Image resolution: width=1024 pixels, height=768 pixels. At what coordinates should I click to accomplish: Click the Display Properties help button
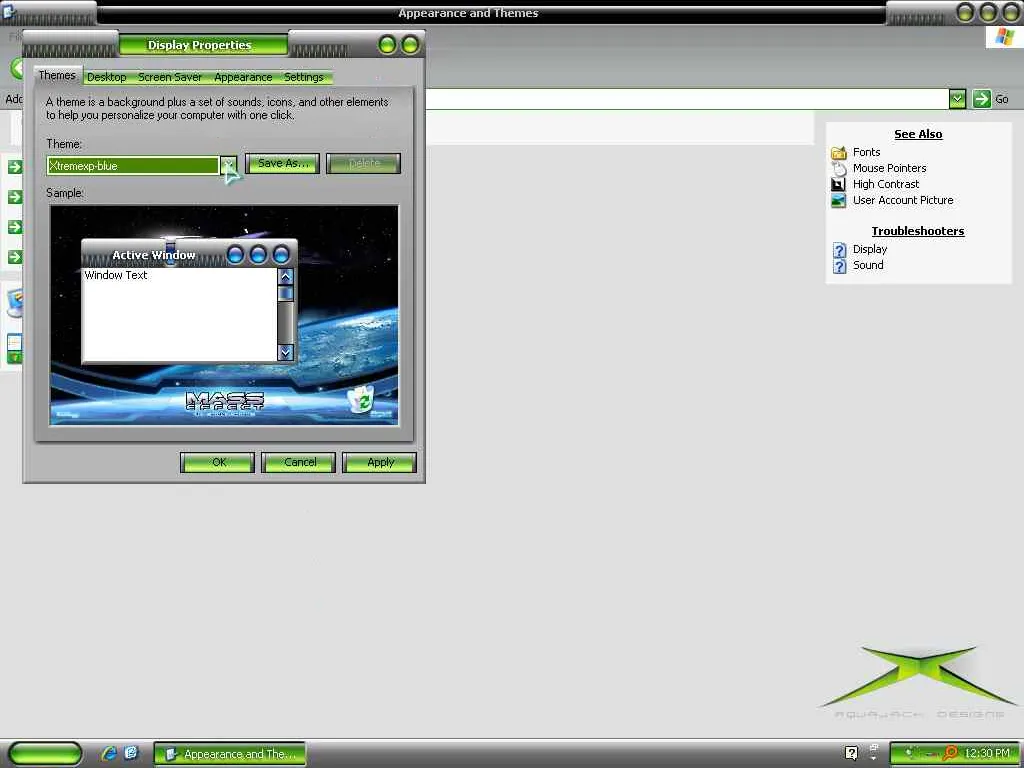387,45
